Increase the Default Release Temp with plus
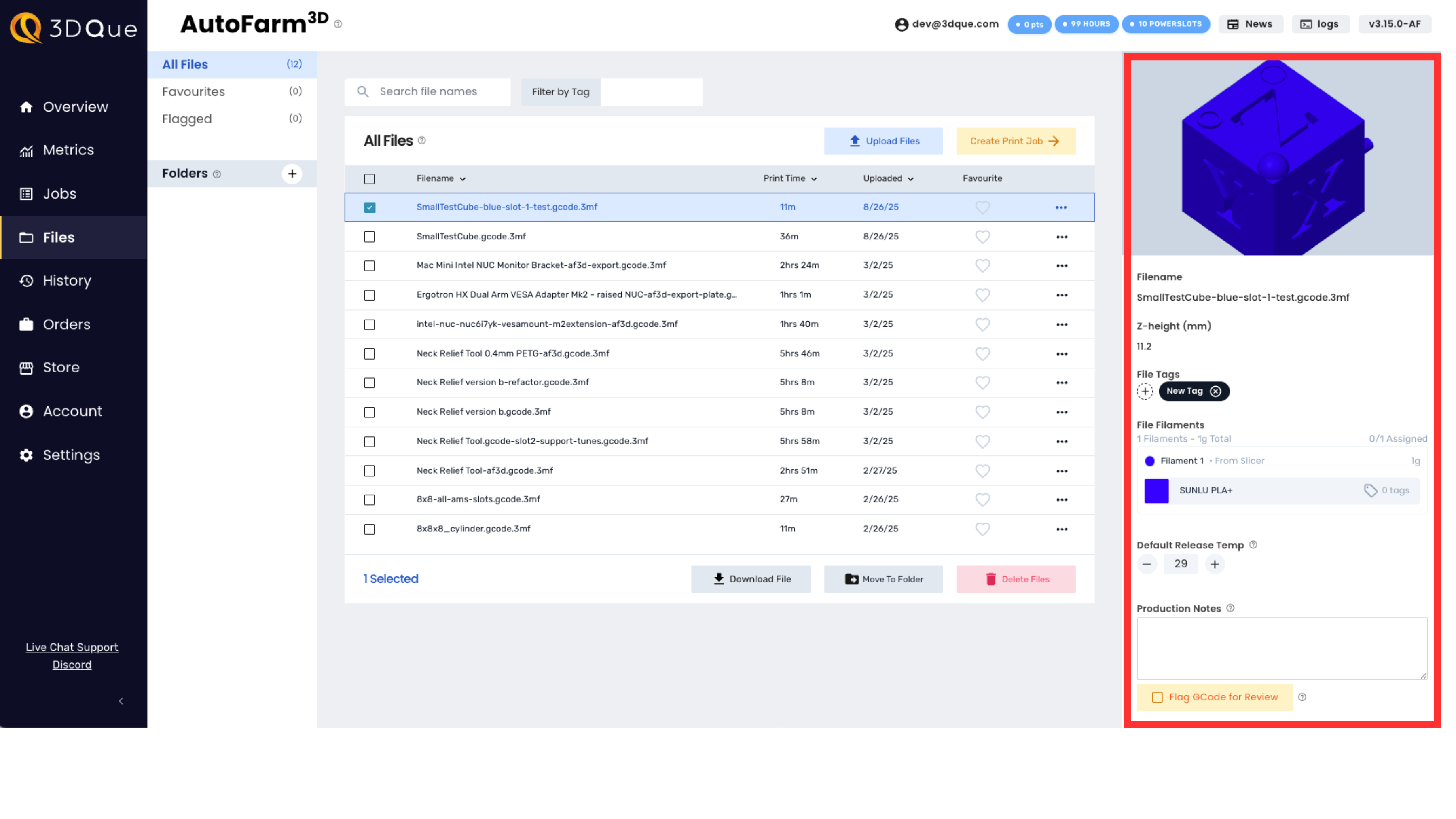This screenshot has width=1456, height=819. [1214, 563]
